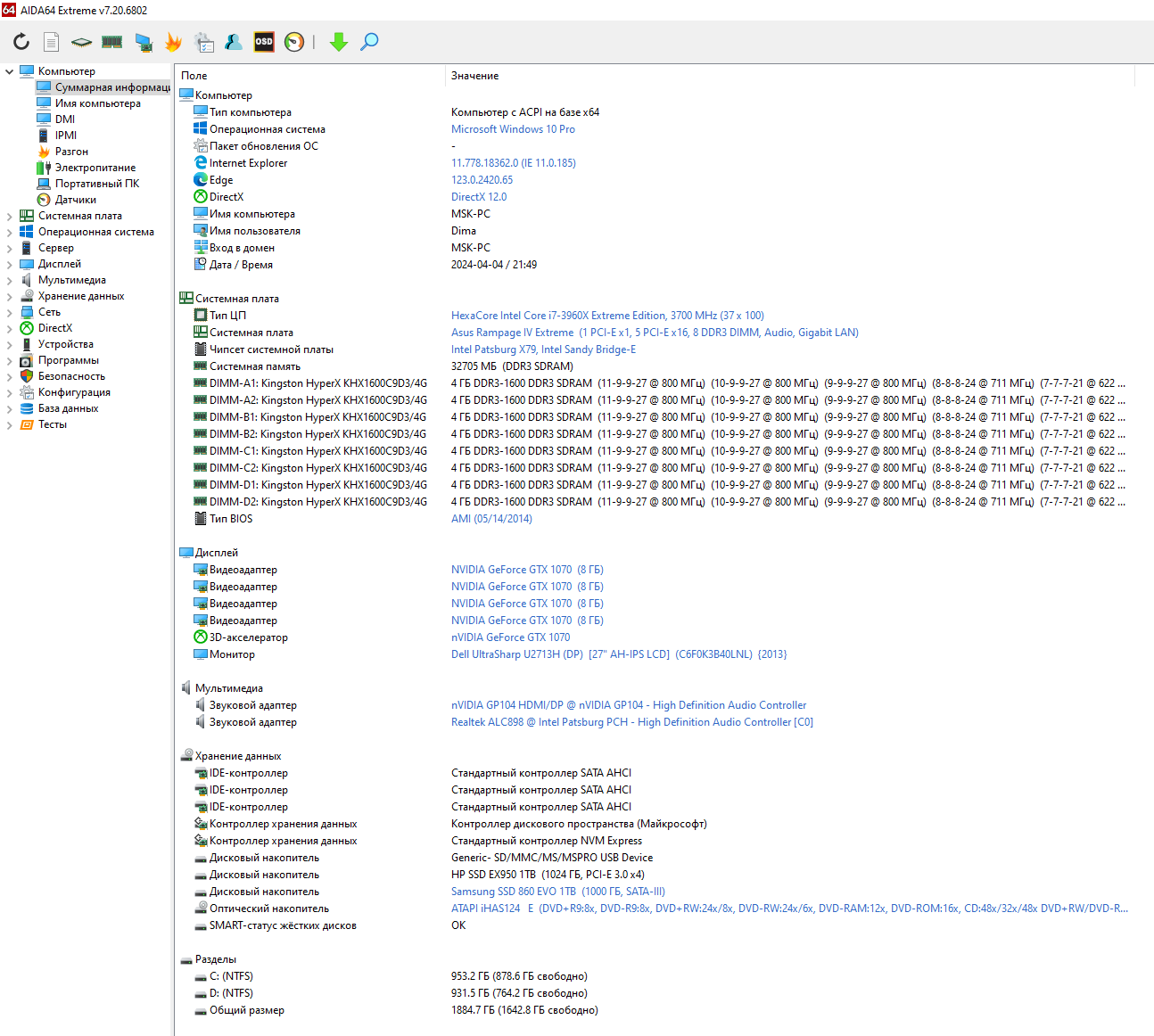This screenshot has width=1154, height=1036.
Task: Select Имя компьютера in the left tree
Action: 97,103
